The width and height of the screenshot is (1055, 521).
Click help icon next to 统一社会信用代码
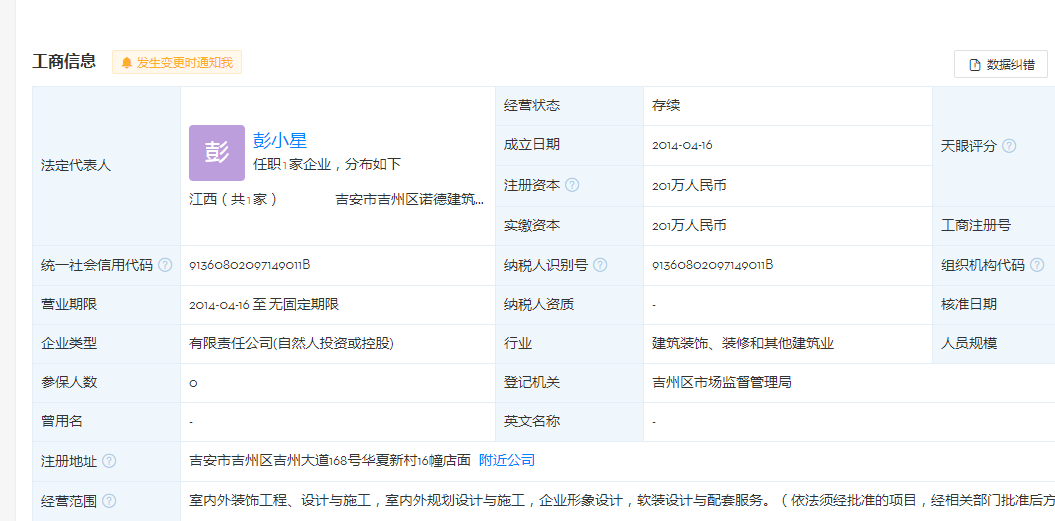(x=165, y=265)
